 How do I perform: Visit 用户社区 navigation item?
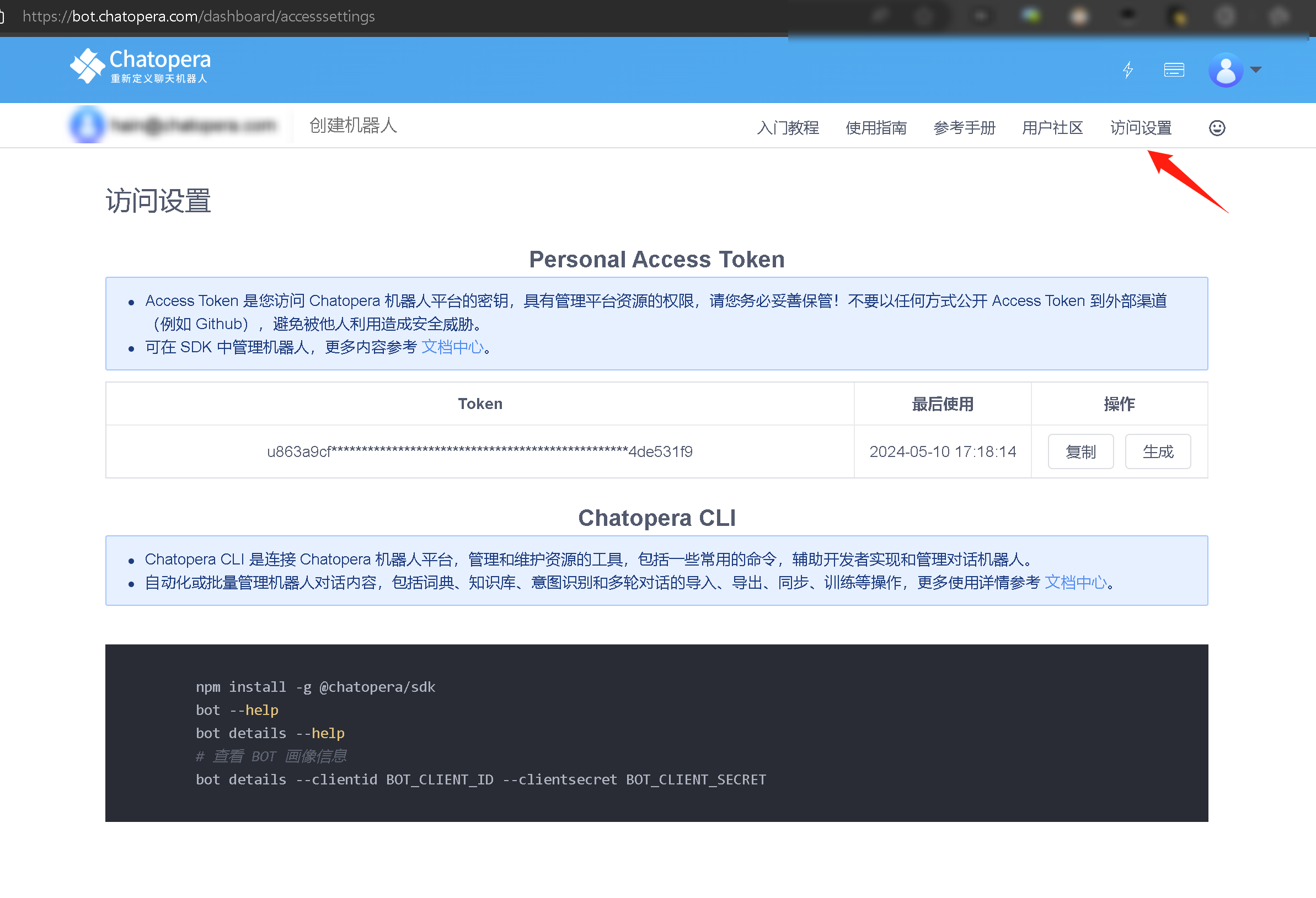pyautogui.click(x=1053, y=128)
